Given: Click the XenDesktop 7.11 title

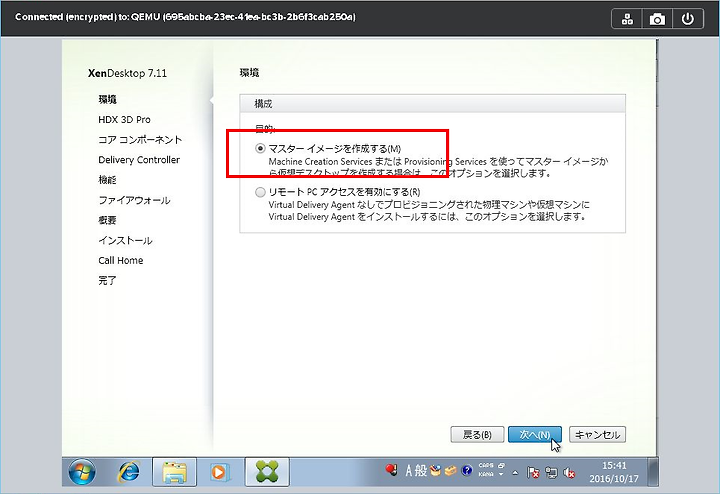Looking at the screenshot, I should tap(127, 73).
